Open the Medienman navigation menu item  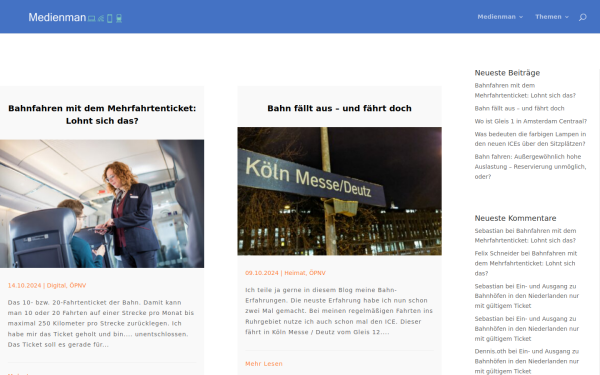496,17
